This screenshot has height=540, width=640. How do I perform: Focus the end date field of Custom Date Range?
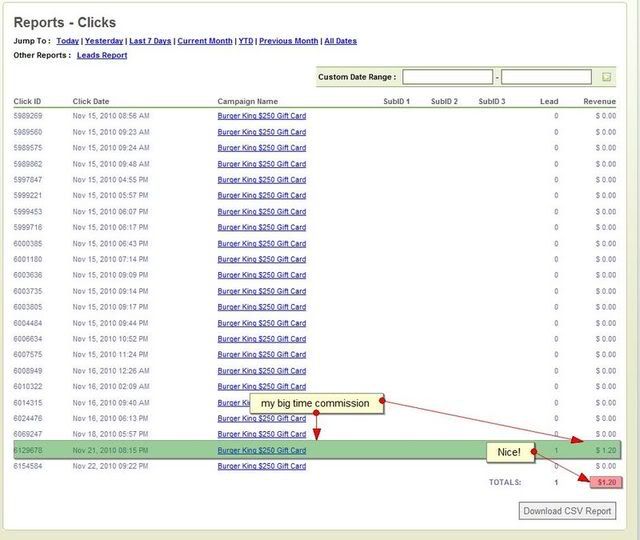547,77
